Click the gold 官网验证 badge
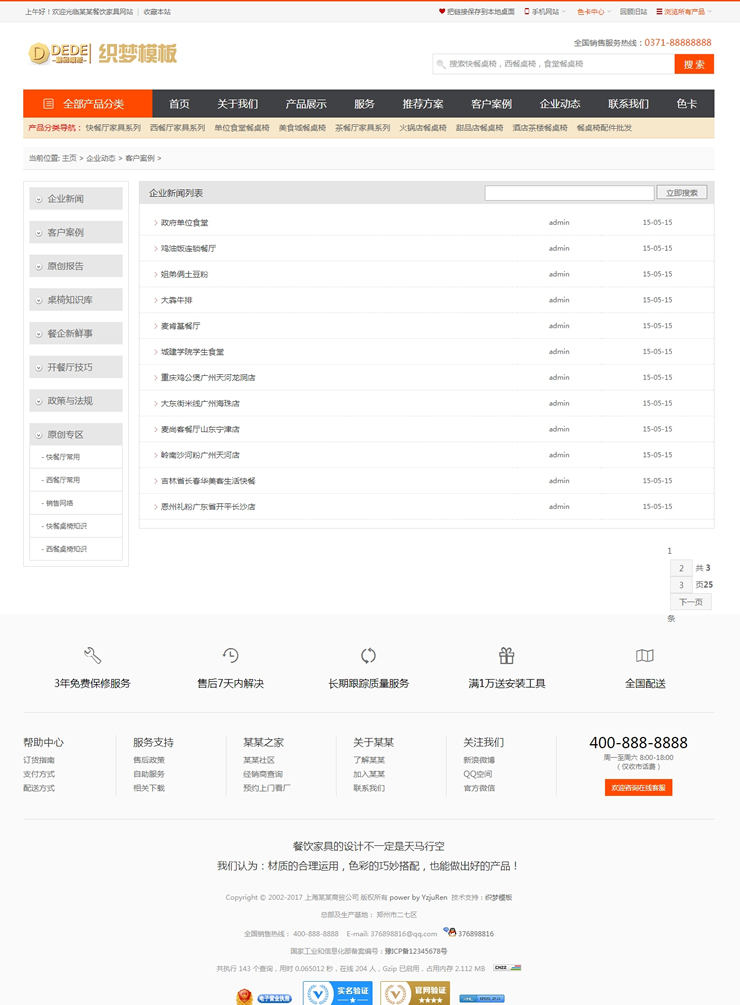This screenshot has width=740, height=1005. coord(414,994)
